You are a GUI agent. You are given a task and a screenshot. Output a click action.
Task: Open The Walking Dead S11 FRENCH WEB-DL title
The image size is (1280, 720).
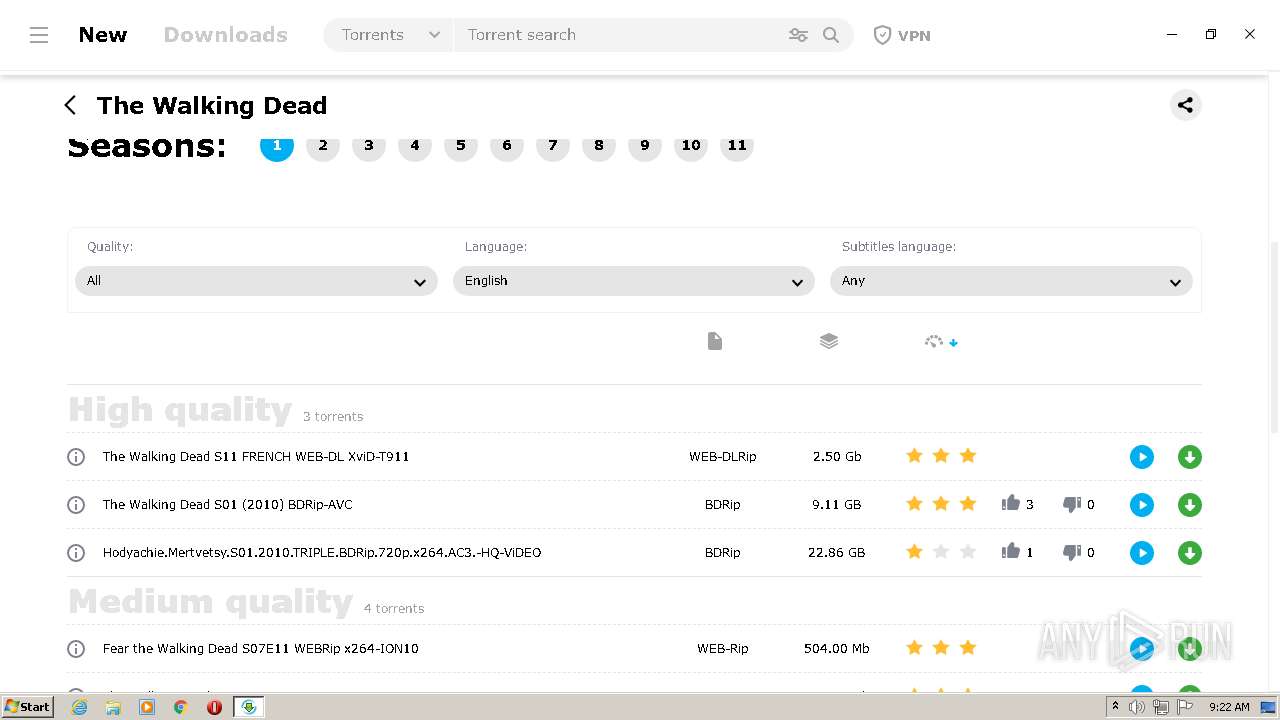pos(256,457)
